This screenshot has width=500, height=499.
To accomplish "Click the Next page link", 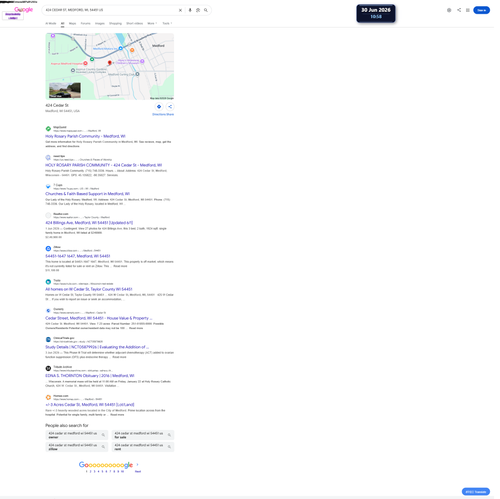I will (138, 472).
